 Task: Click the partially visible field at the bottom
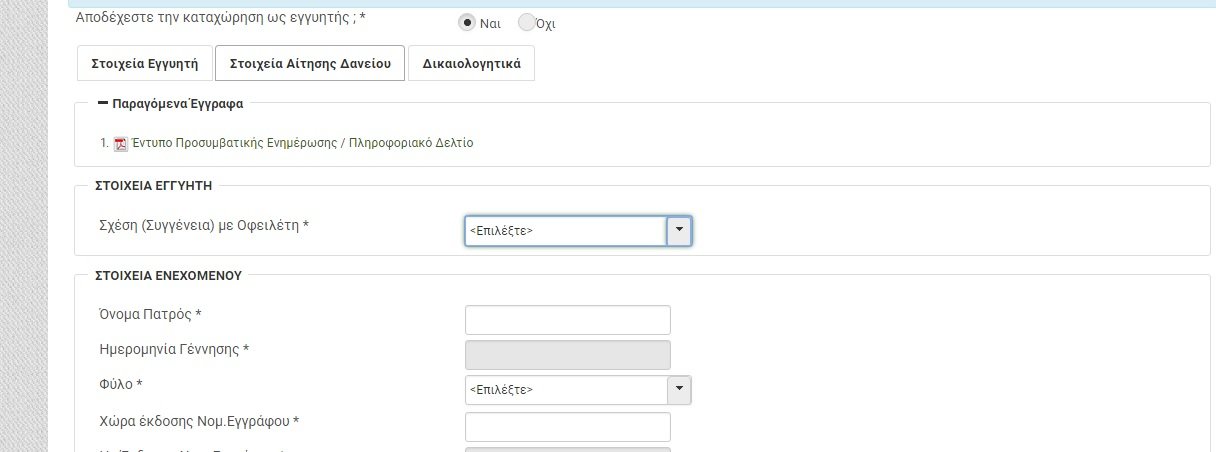click(567, 448)
